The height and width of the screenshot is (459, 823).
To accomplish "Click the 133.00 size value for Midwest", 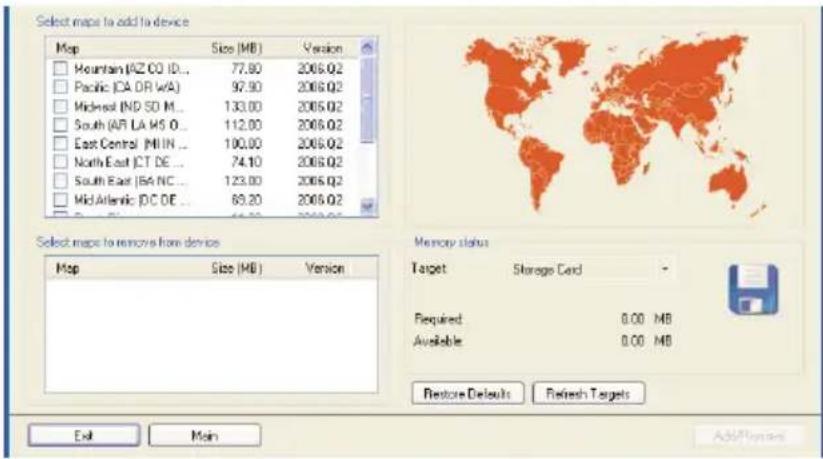I will [243, 106].
